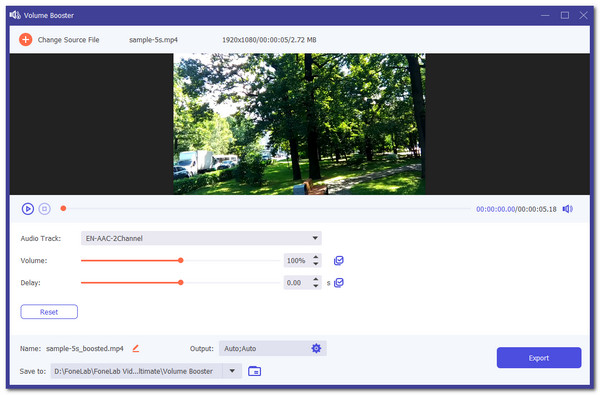This screenshot has height=395, width=600.
Task: Click the Change Source File label
Action: point(68,40)
